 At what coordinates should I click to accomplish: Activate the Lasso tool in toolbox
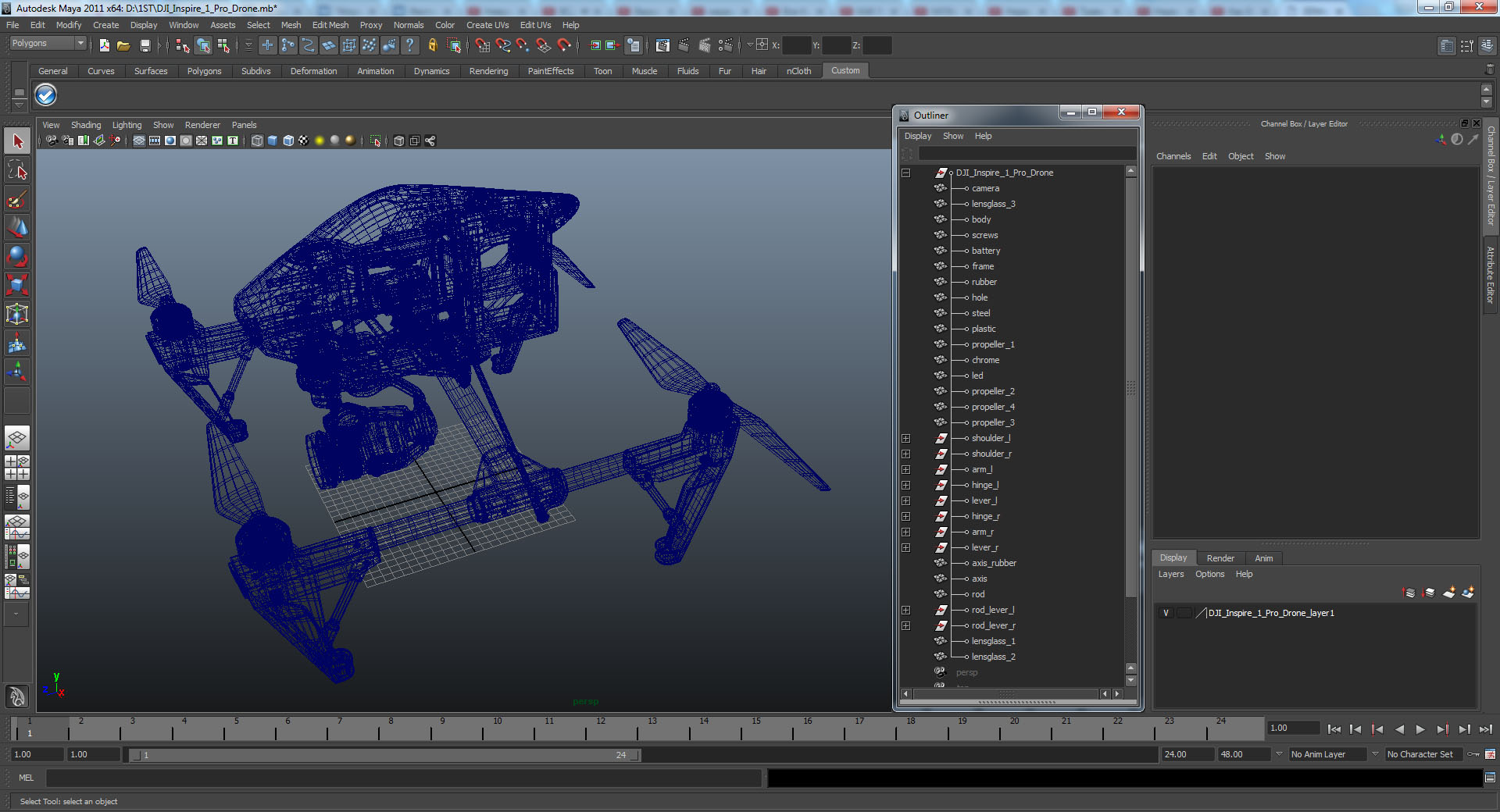(x=17, y=170)
